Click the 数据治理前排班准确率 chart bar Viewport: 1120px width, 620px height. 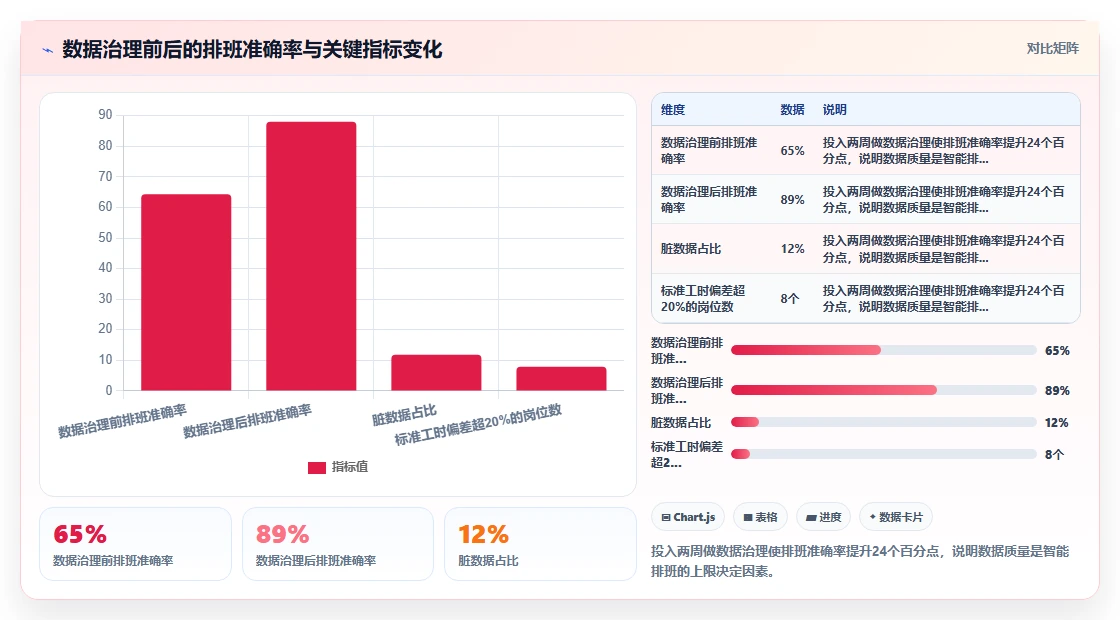pyautogui.click(x=186, y=292)
